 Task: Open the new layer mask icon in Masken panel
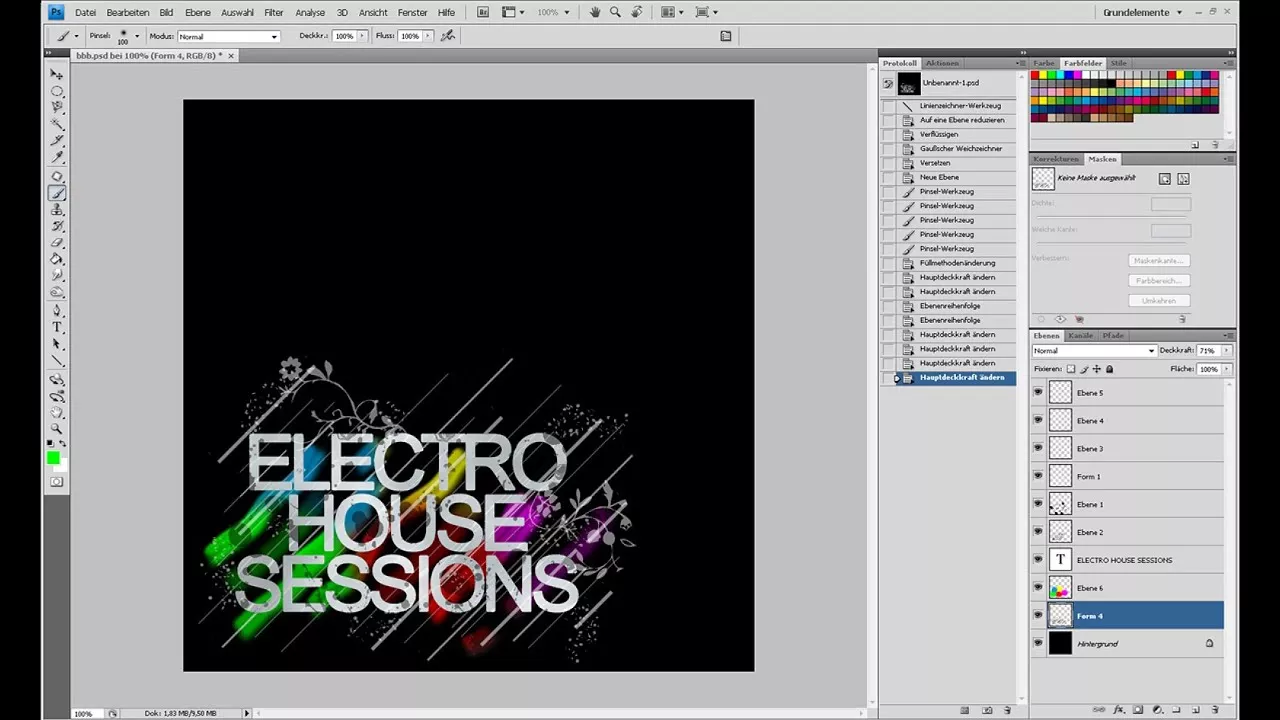coord(1165,178)
